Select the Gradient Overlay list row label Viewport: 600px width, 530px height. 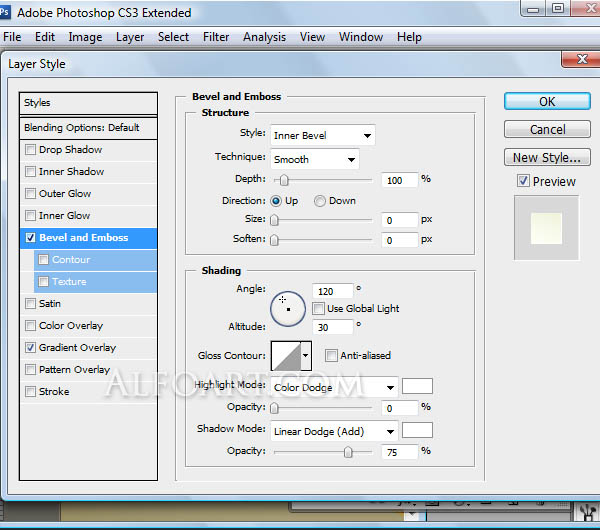[x=77, y=347]
